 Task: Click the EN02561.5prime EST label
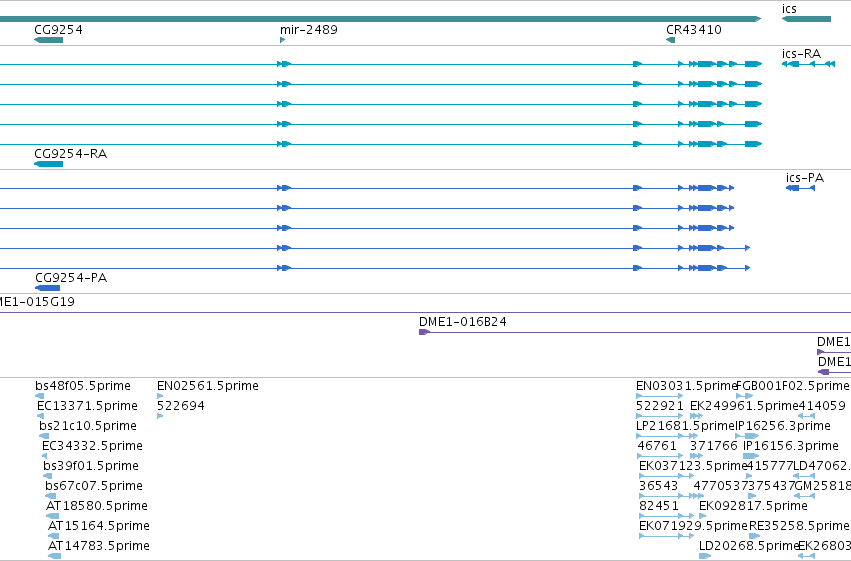208,386
